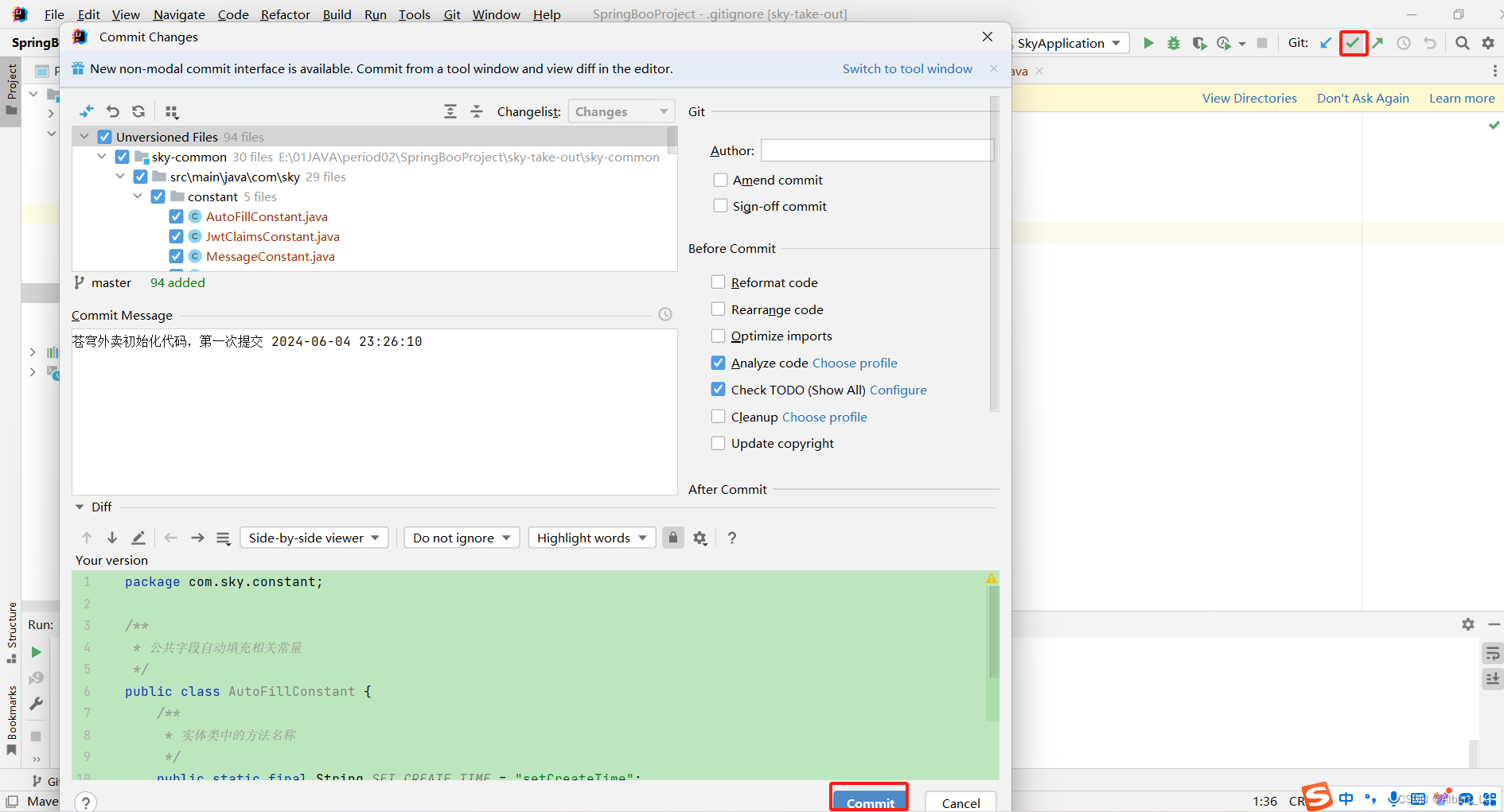
Task: Click into the Author input field
Action: pos(877,150)
